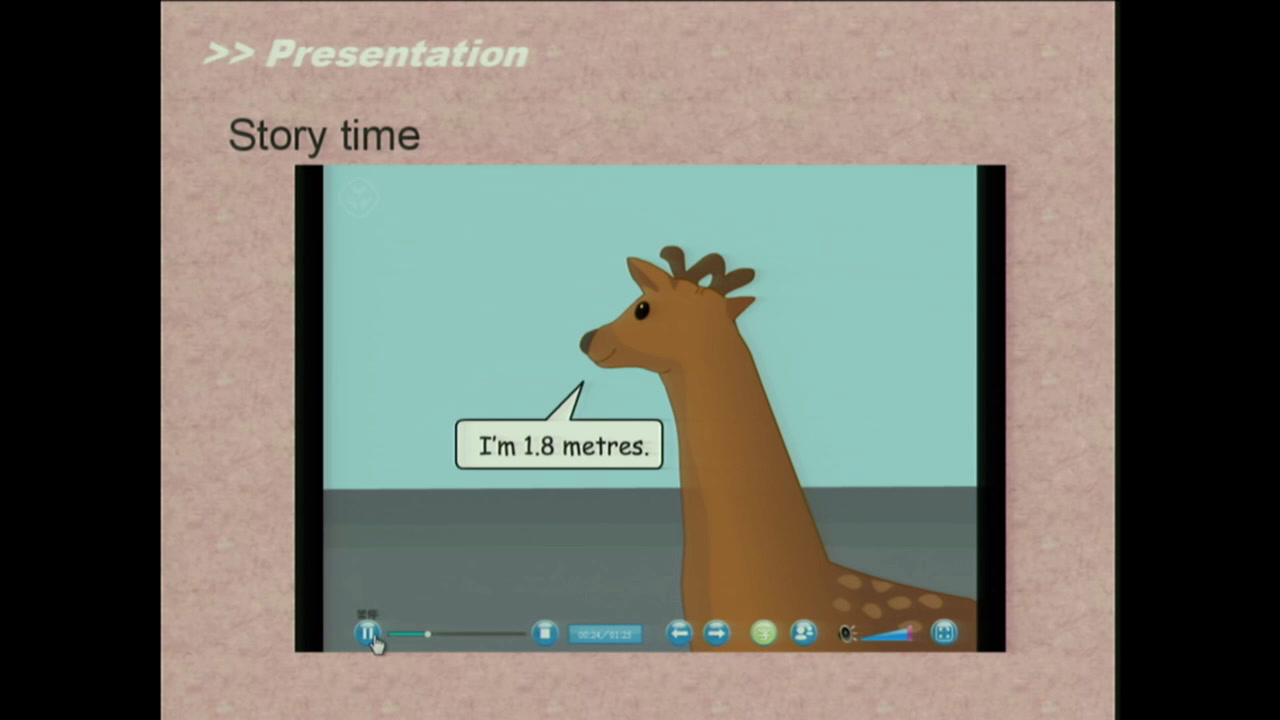1280x720 pixels.
Task: Click the "I'm 1.8 metres." speech bubble
Action: (x=560, y=446)
